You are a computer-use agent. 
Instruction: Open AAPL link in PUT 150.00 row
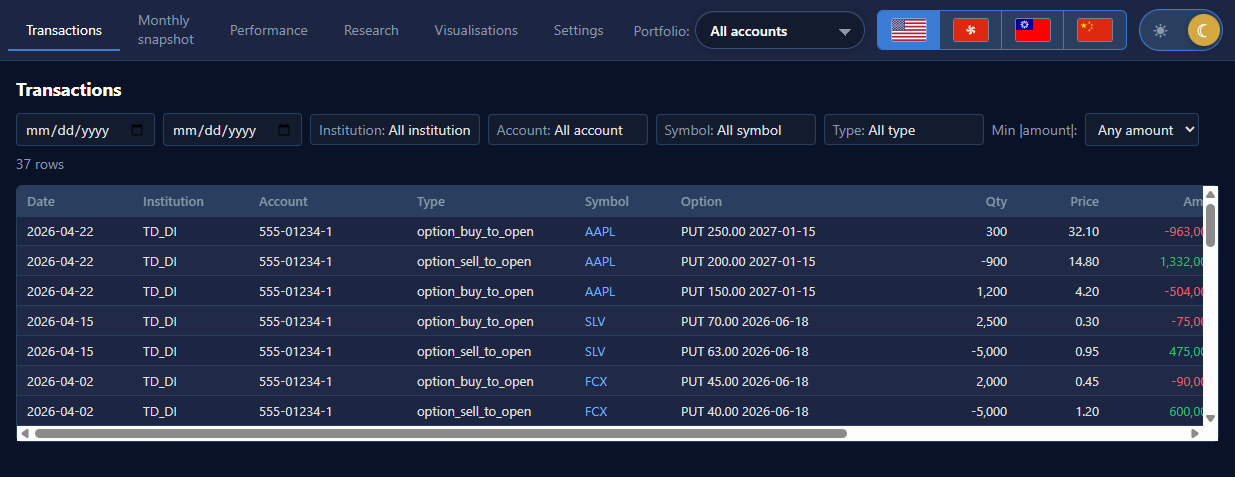[600, 291]
